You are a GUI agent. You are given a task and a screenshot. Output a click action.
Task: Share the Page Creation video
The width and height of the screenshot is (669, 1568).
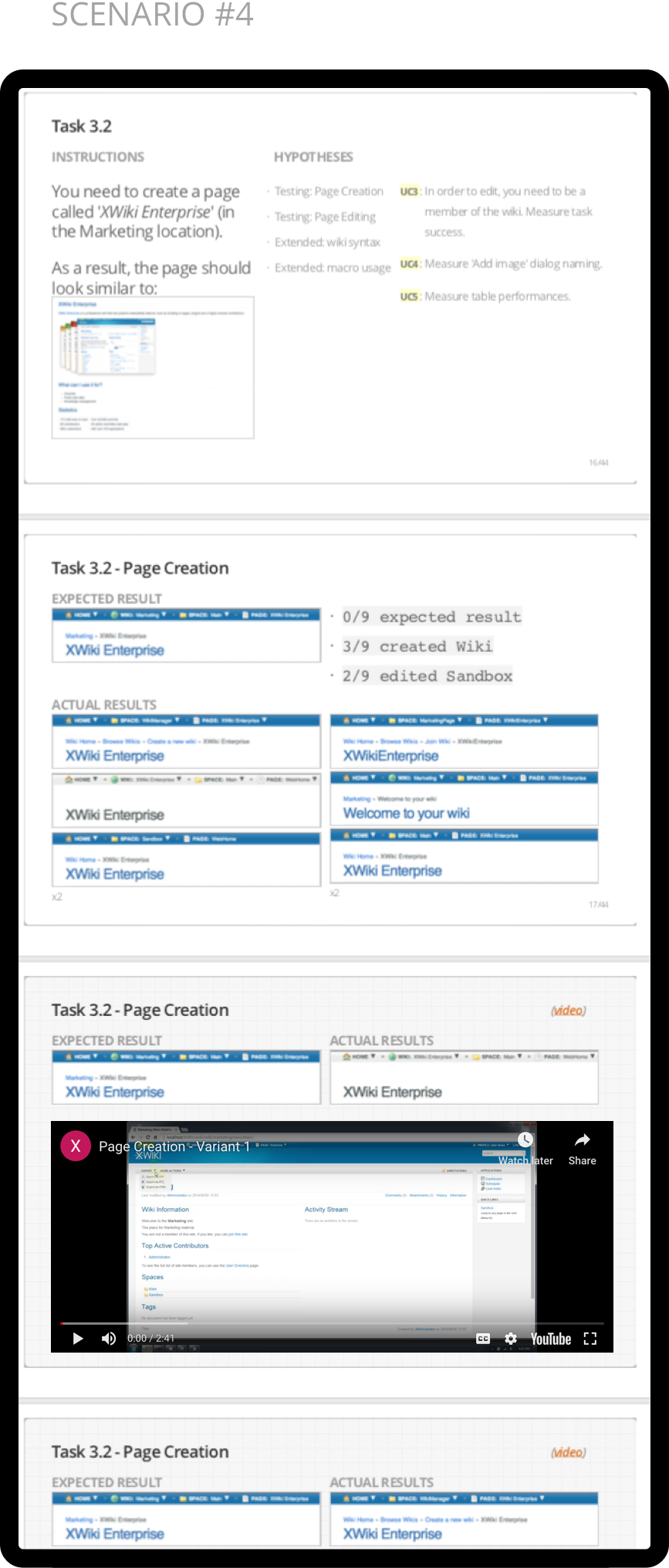click(583, 1149)
